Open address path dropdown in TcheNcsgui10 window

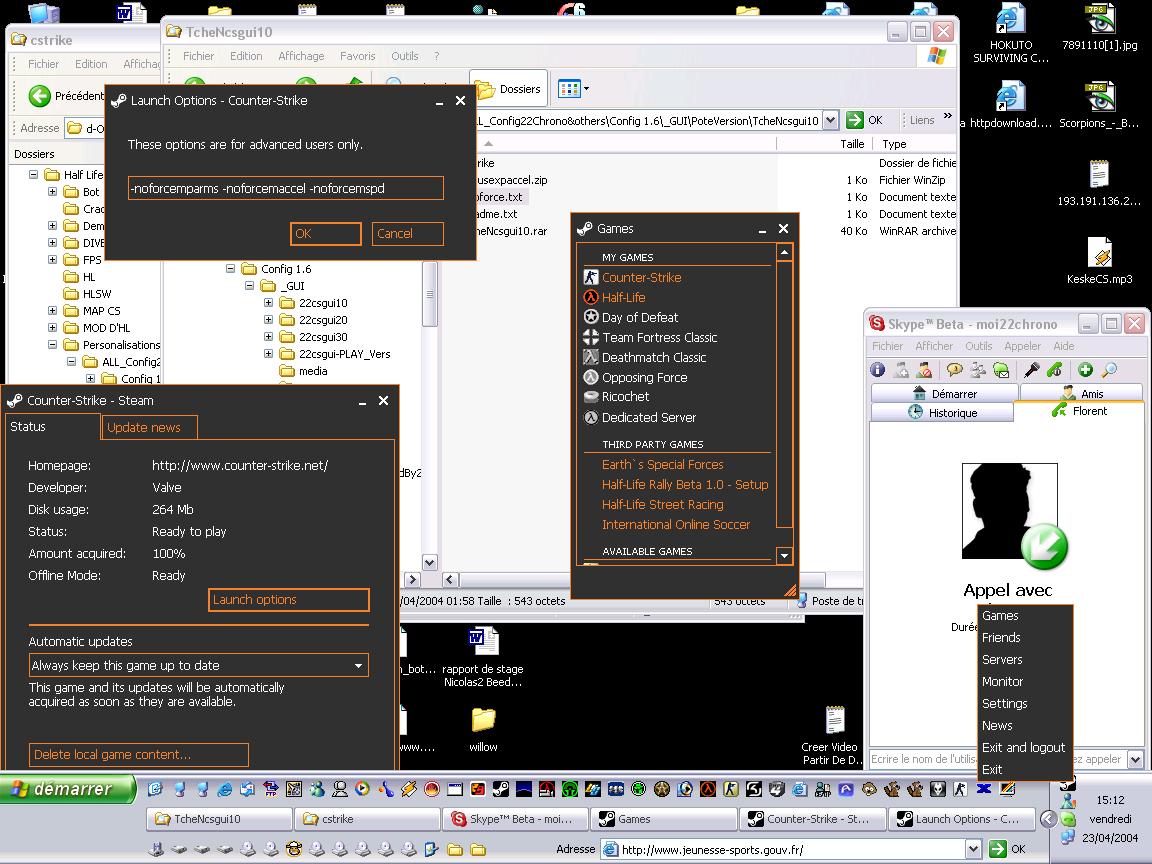click(x=829, y=120)
